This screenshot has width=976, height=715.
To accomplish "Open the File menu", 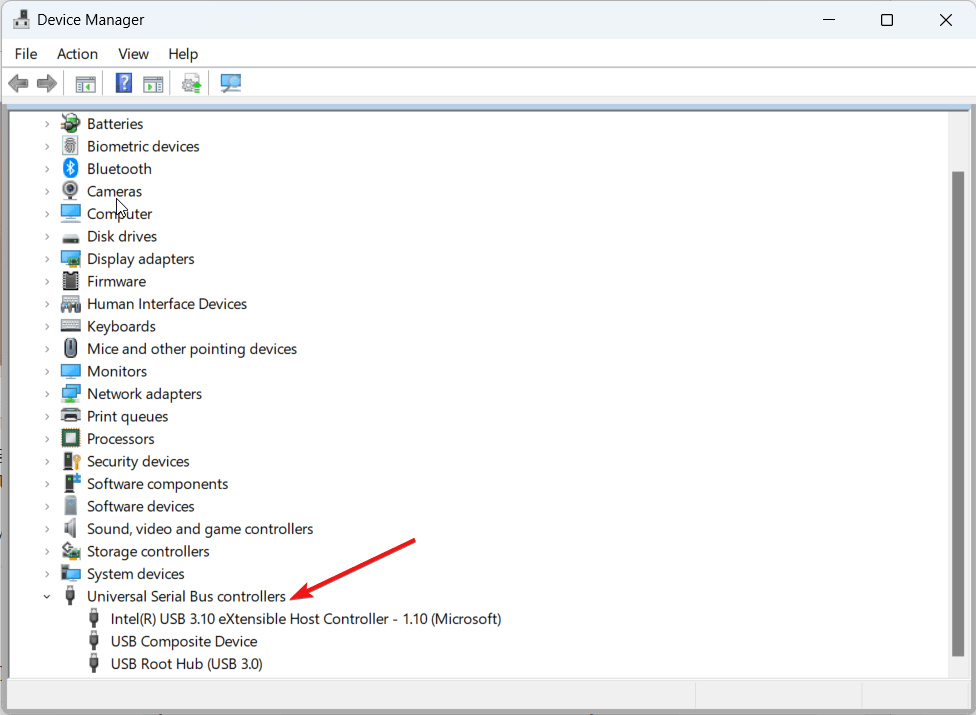I will click(26, 54).
